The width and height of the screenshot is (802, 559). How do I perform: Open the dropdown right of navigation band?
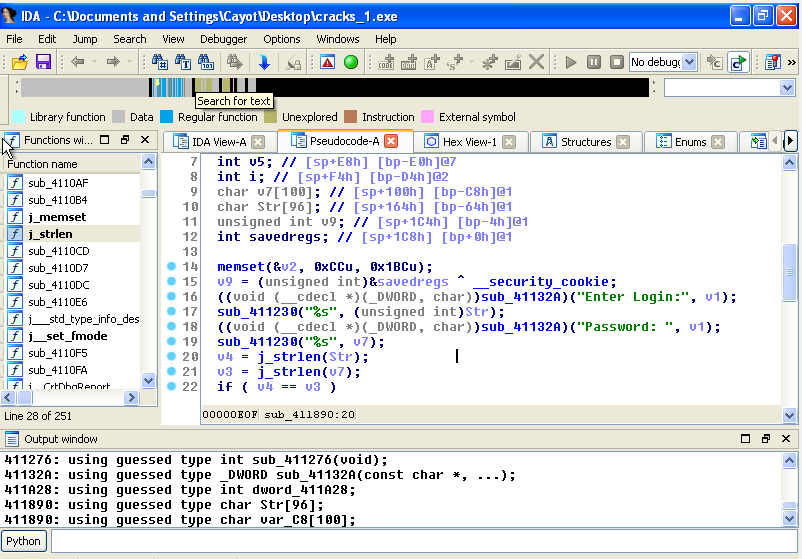[x=787, y=88]
